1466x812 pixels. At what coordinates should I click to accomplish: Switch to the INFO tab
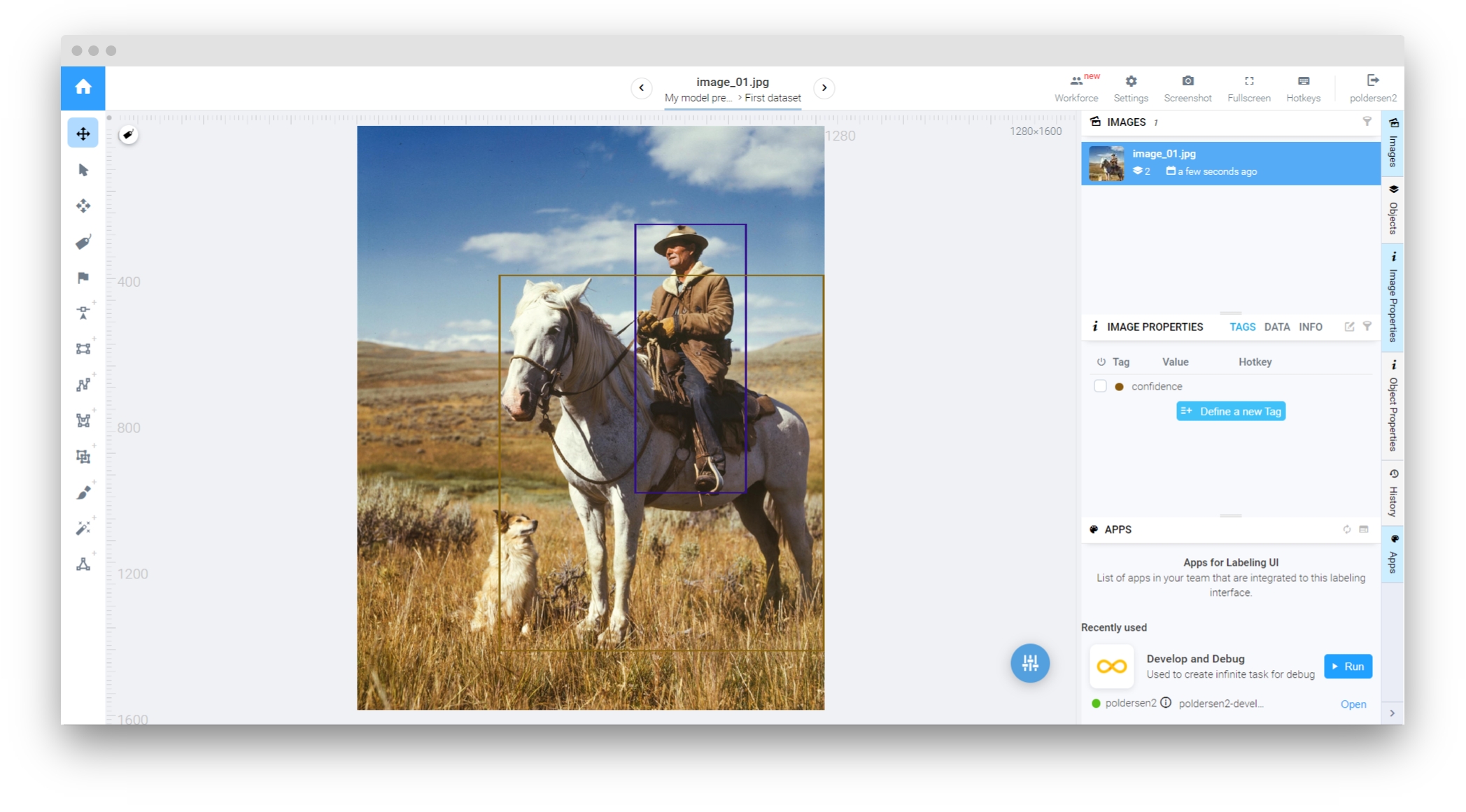pyautogui.click(x=1310, y=327)
